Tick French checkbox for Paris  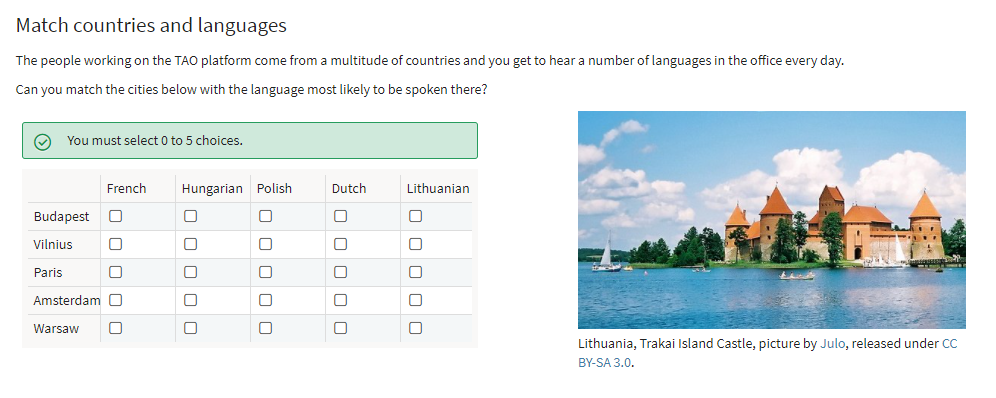pyautogui.click(x=116, y=272)
